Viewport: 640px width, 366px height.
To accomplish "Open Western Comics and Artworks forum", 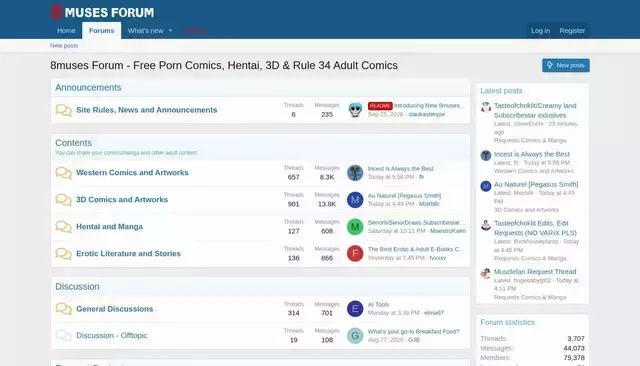I will pos(132,173).
